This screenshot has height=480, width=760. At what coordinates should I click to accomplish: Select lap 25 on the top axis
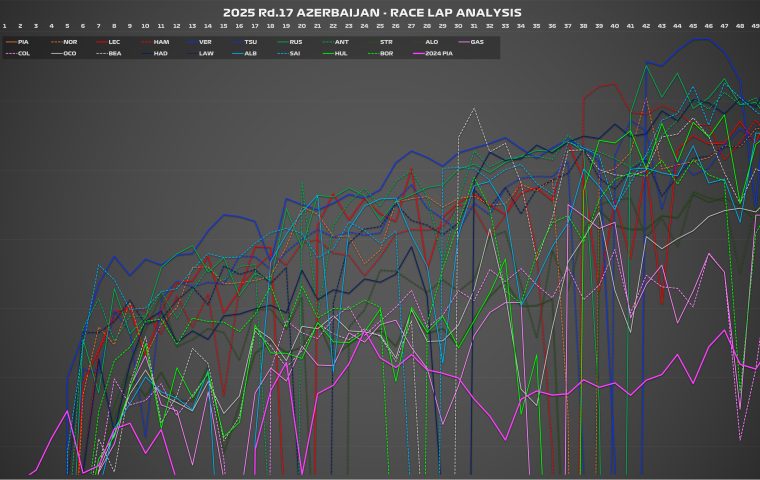point(380,26)
